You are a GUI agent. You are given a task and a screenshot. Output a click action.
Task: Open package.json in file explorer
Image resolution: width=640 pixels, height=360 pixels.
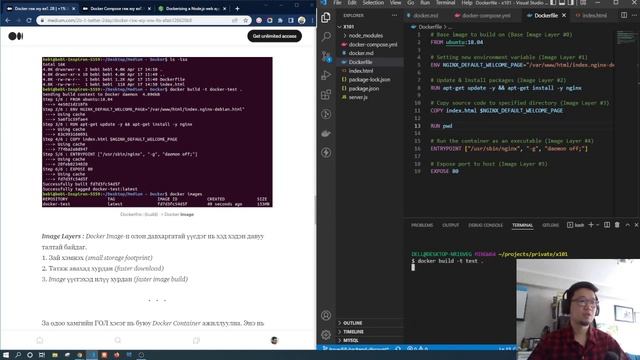coord(370,89)
